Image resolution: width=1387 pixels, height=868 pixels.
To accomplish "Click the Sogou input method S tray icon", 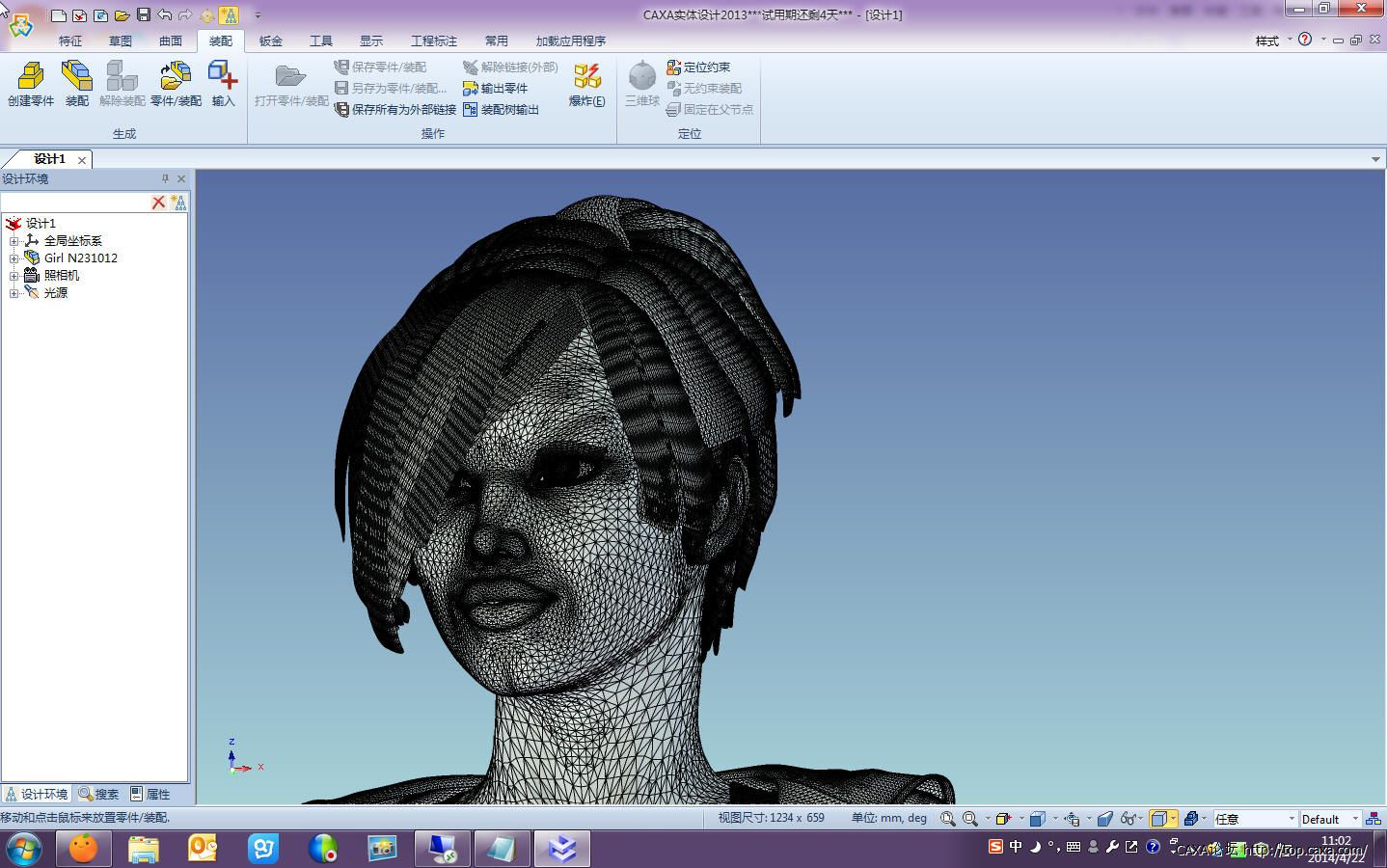I will (995, 846).
